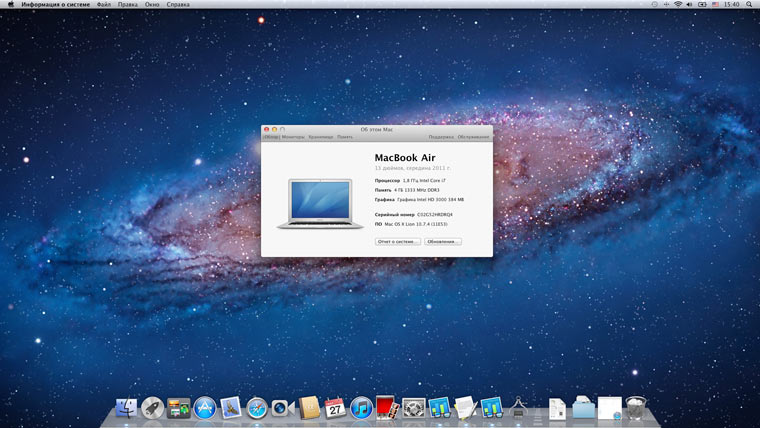
Task: Open the App Store Dock icon
Action: pyautogui.click(x=205, y=408)
